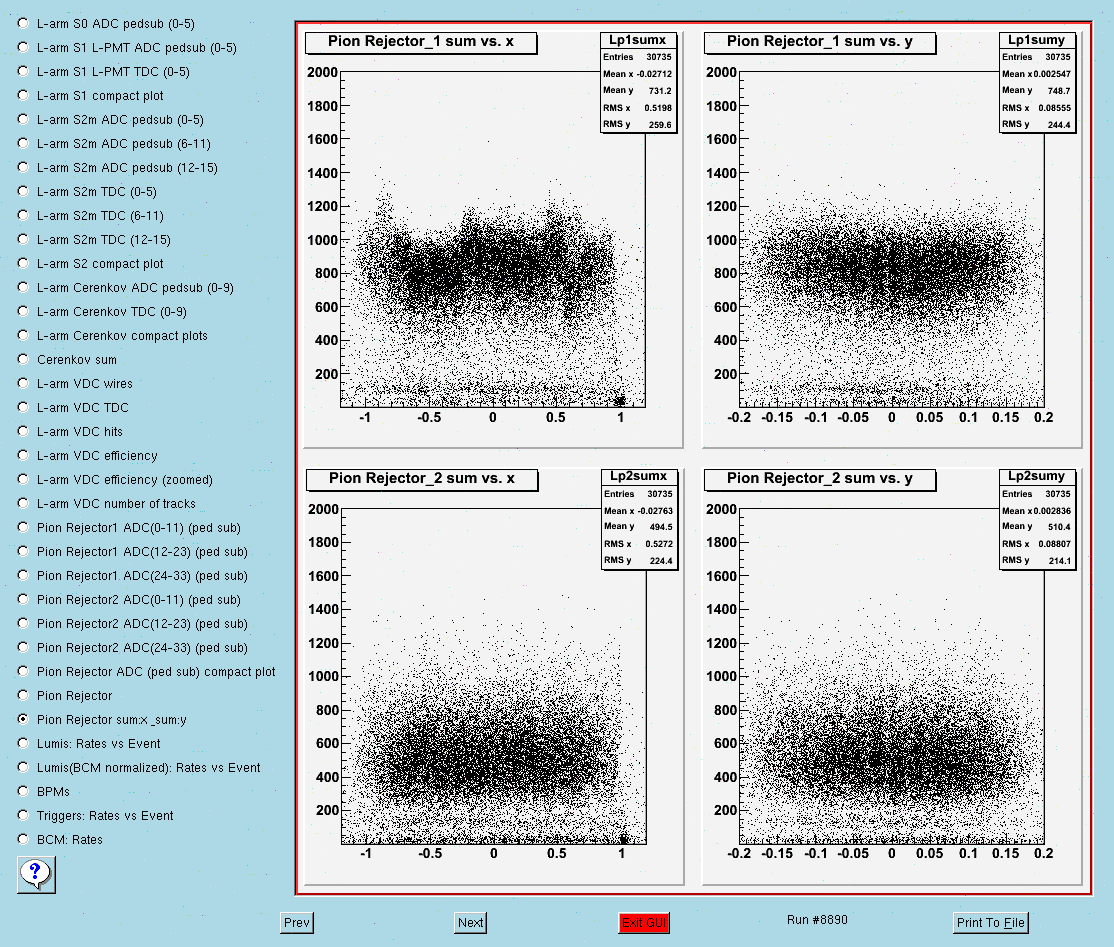Click title 'Pion Rejector_1 sum vs. y'
1114x947 pixels.
click(819, 42)
